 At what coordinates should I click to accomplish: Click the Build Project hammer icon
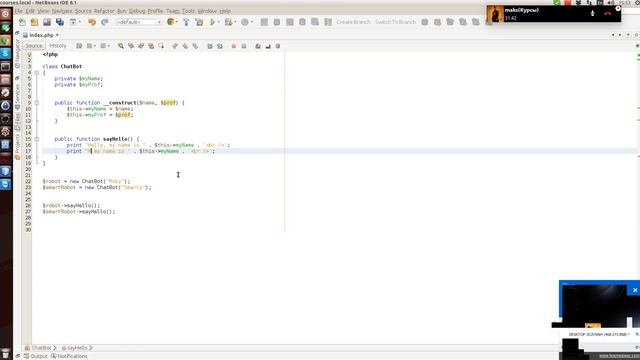(186, 22)
